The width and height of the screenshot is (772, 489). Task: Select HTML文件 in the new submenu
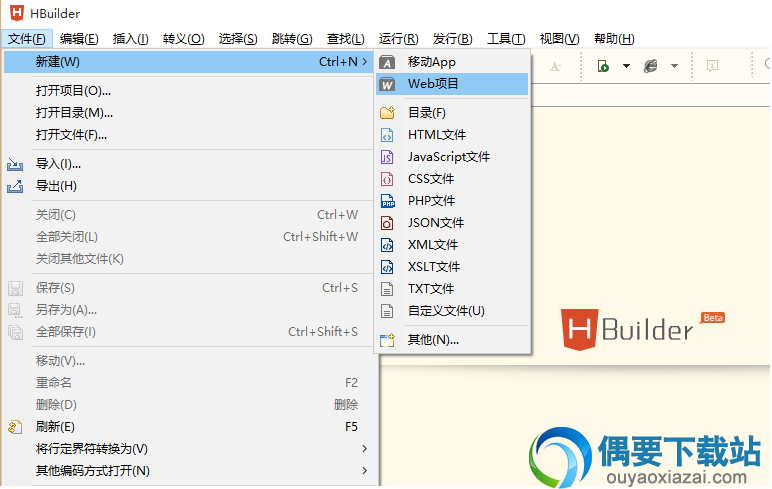click(452, 135)
